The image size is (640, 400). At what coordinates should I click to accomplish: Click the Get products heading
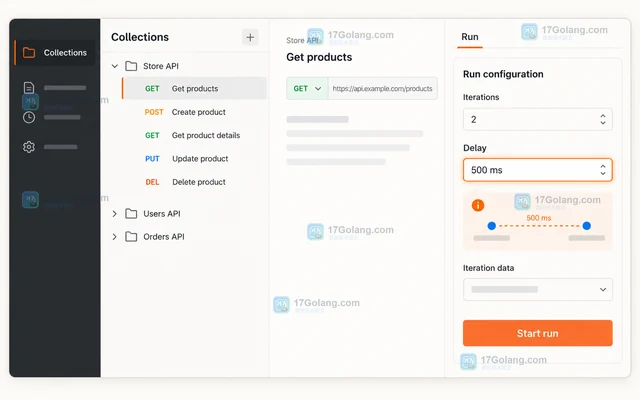(319, 57)
